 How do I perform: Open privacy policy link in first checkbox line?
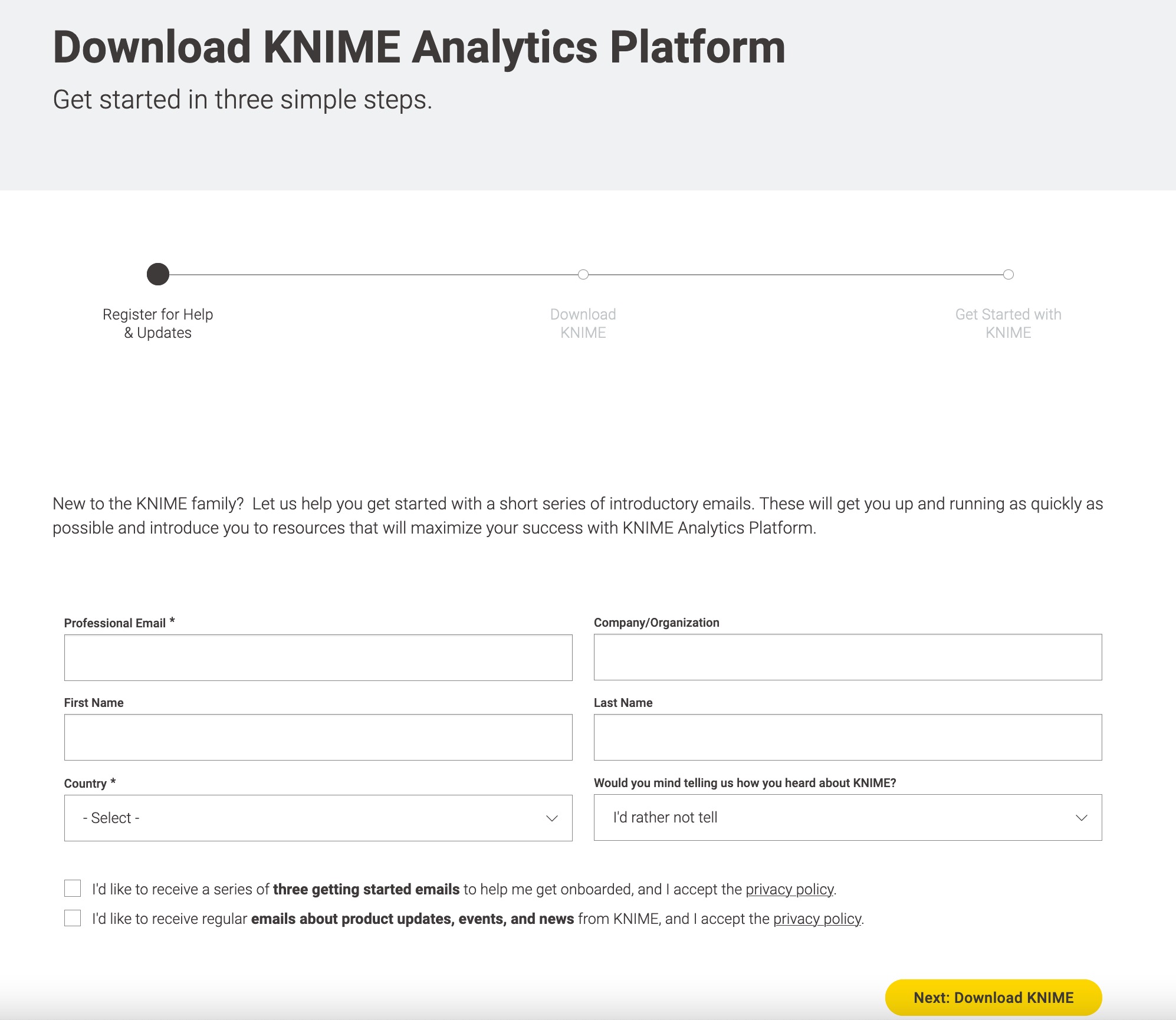point(789,889)
